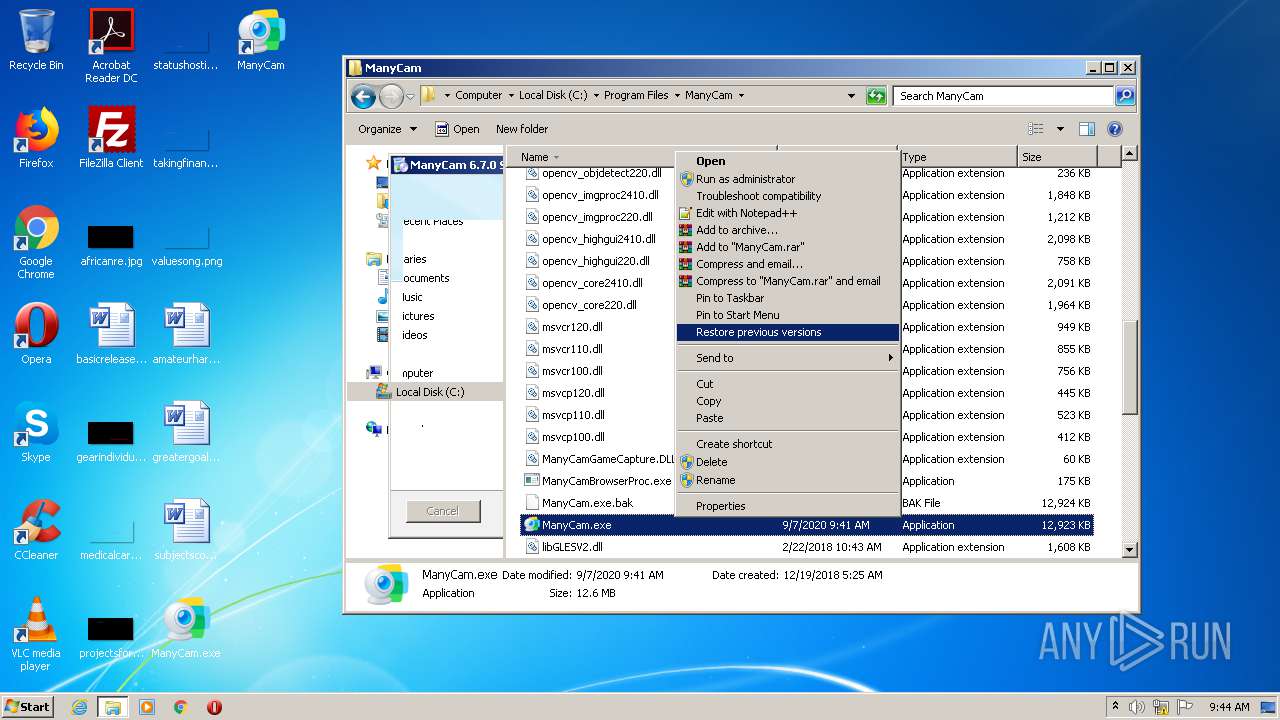The image size is (1280, 720).
Task: Launch VLC media player from desktop
Action: (36, 634)
